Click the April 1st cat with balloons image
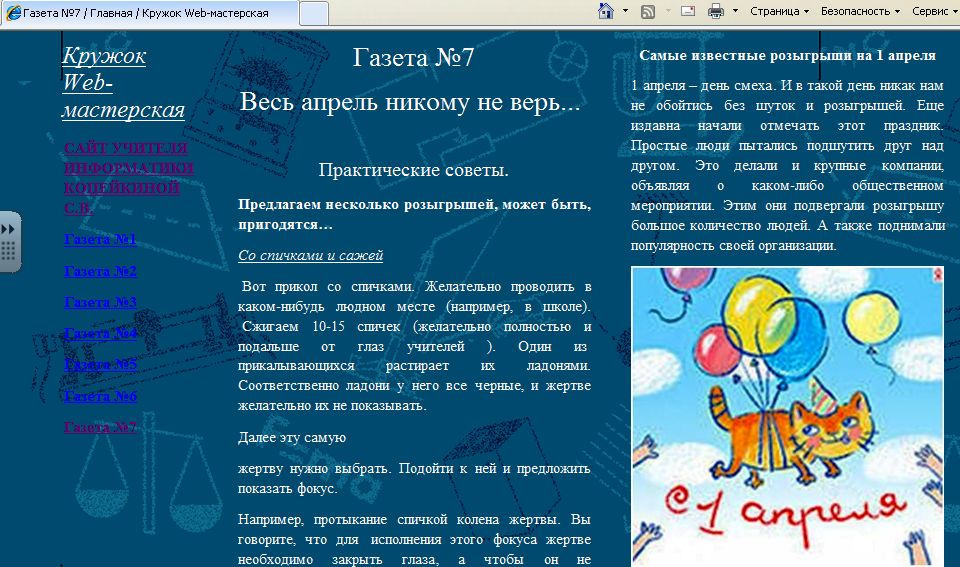960x567 pixels. pyautogui.click(x=787, y=415)
